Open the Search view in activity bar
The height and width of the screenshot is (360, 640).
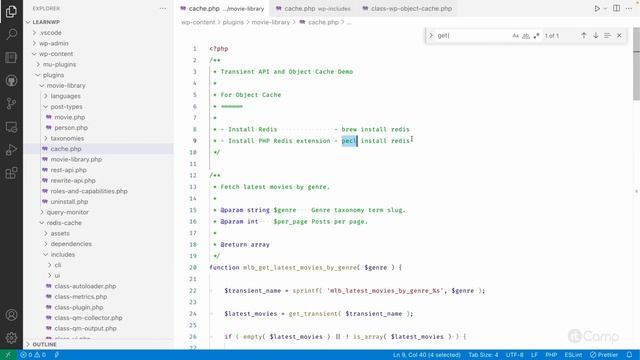click(11, 34)
